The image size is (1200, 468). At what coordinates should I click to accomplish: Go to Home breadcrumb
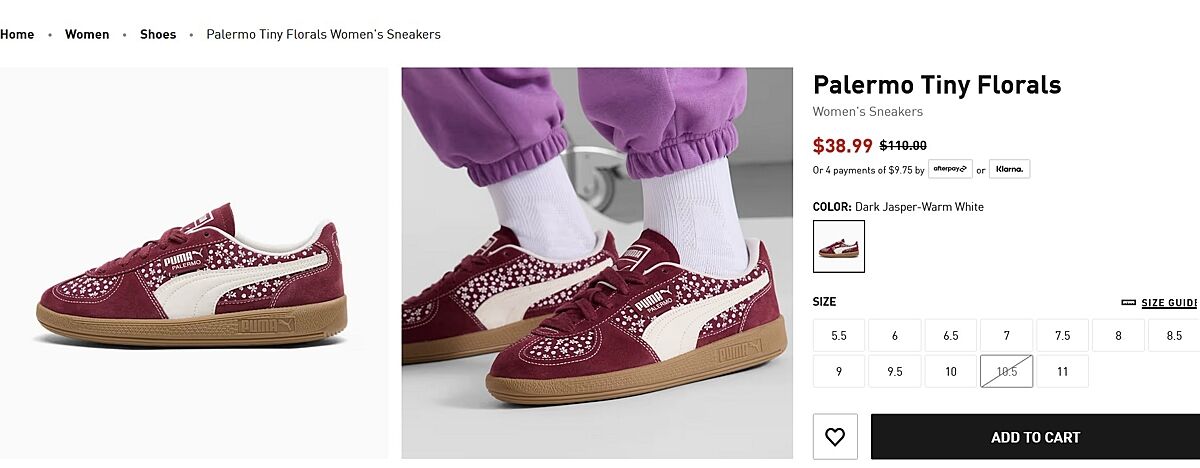pyautogui.click(x=17, y=34)
